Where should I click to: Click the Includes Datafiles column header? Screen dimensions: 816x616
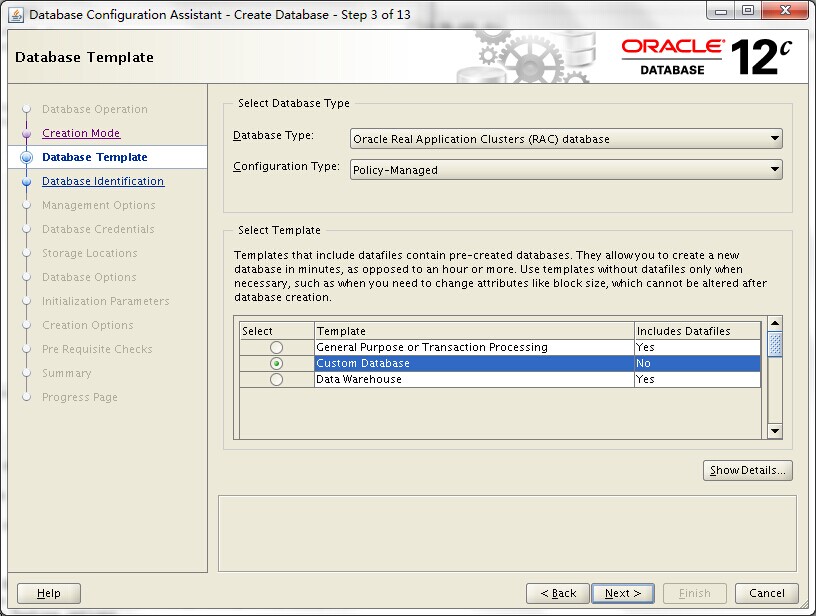coord(698,331)
